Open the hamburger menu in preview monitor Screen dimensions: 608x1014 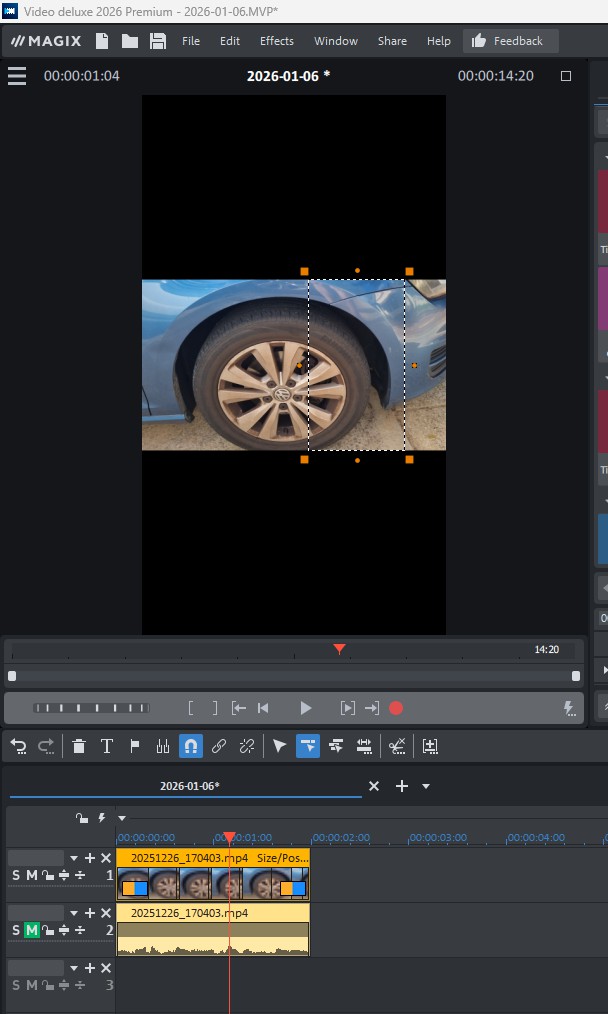point(17,76)
